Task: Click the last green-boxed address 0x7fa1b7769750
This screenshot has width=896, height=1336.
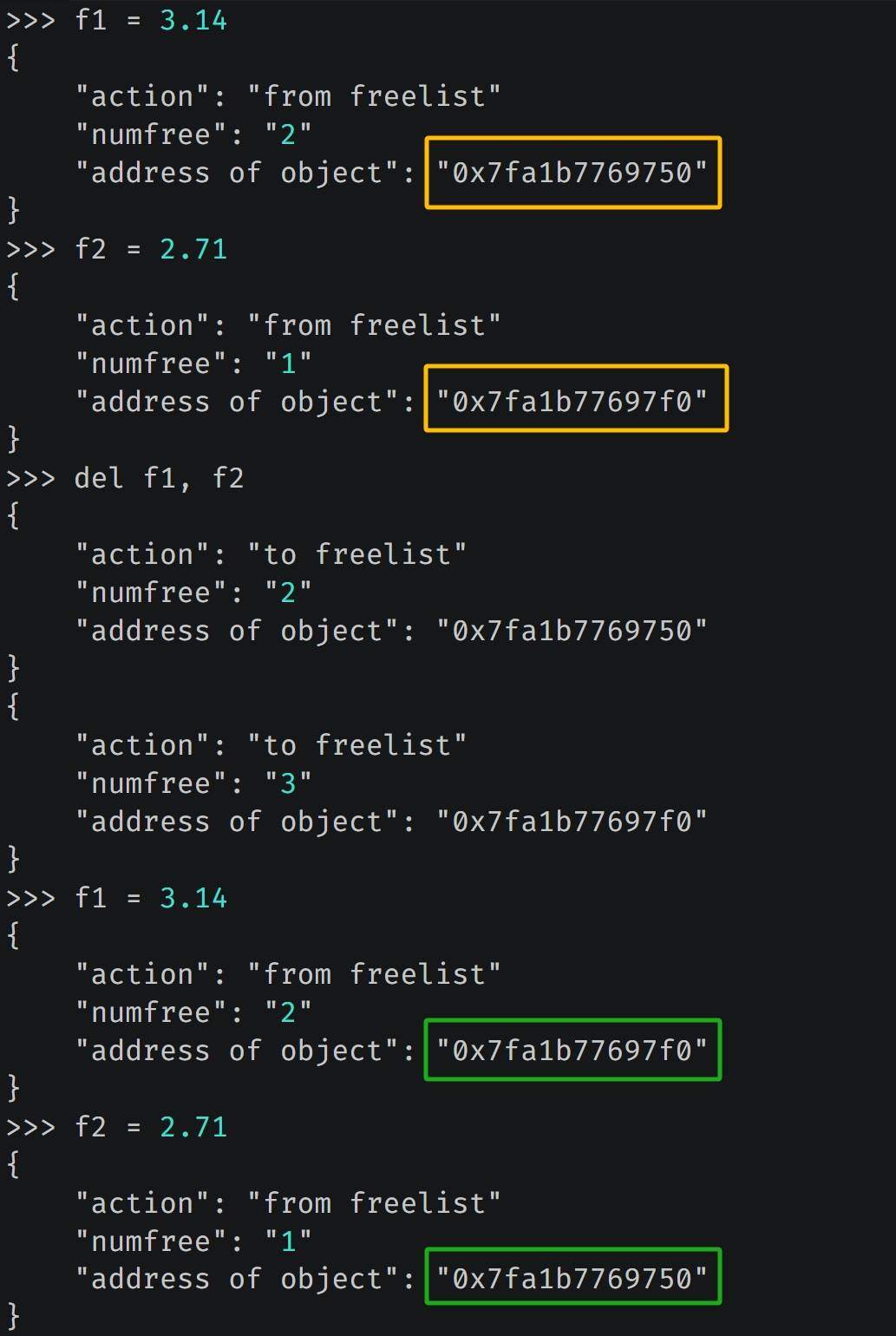Action: pos(572,1279)
